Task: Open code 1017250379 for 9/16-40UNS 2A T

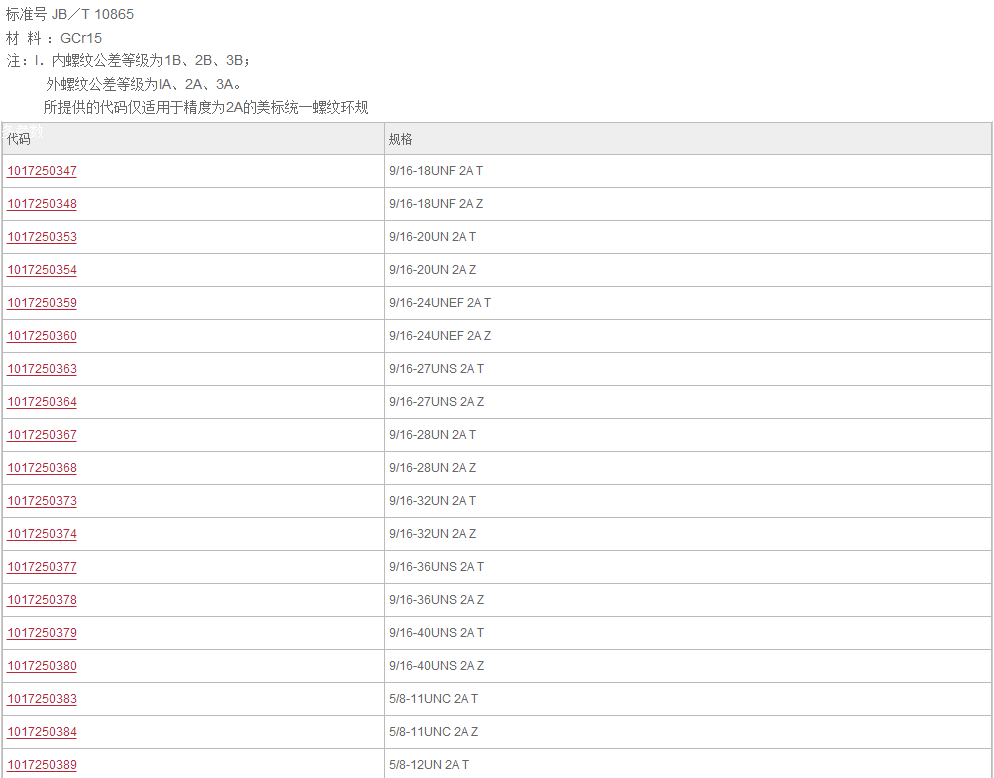Action: (x=42, y=633)
